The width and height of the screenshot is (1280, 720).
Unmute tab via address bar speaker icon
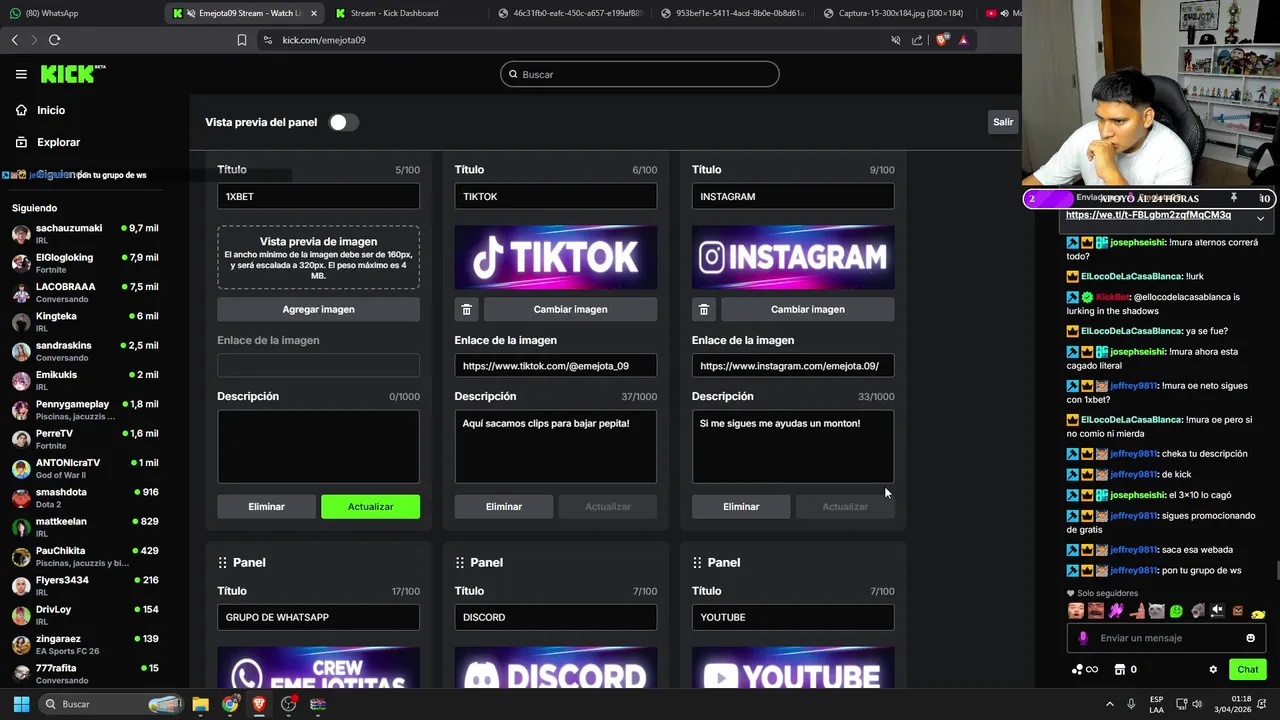pos(896,40)
